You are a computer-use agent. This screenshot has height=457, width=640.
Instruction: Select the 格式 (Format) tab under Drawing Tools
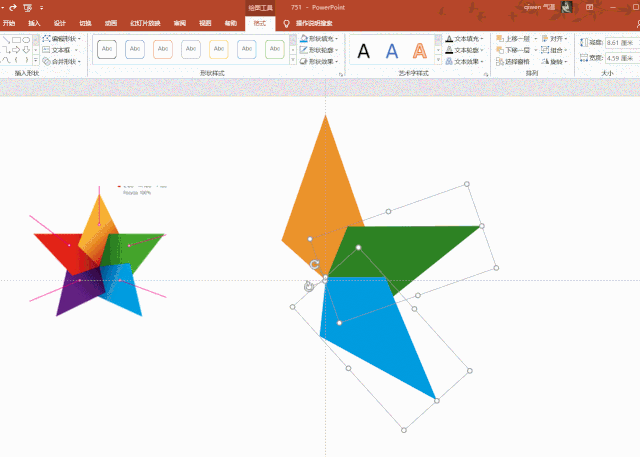click(x=260, y=23)
